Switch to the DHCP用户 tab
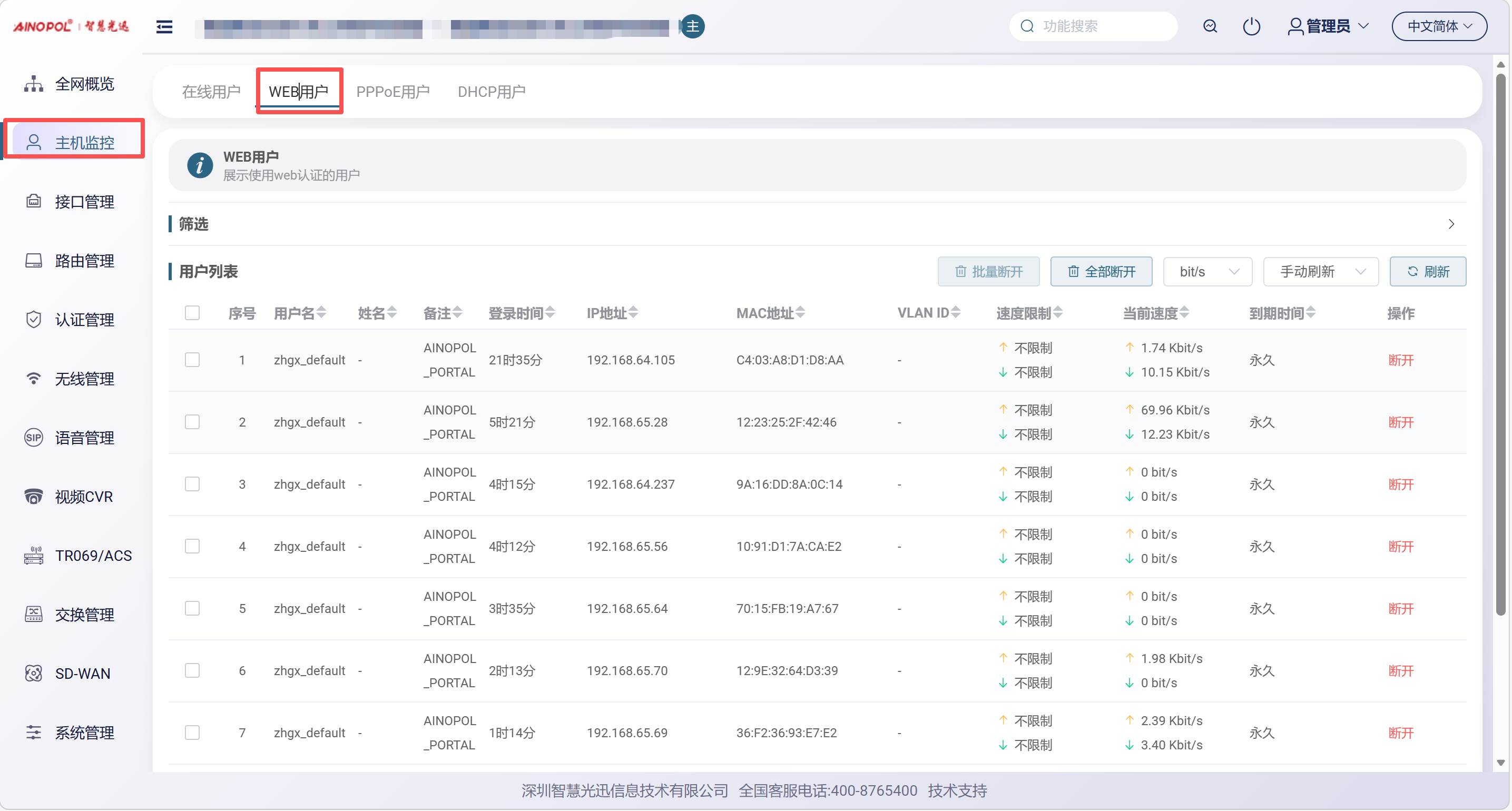The image size is (1512, 811). point(492,92)
